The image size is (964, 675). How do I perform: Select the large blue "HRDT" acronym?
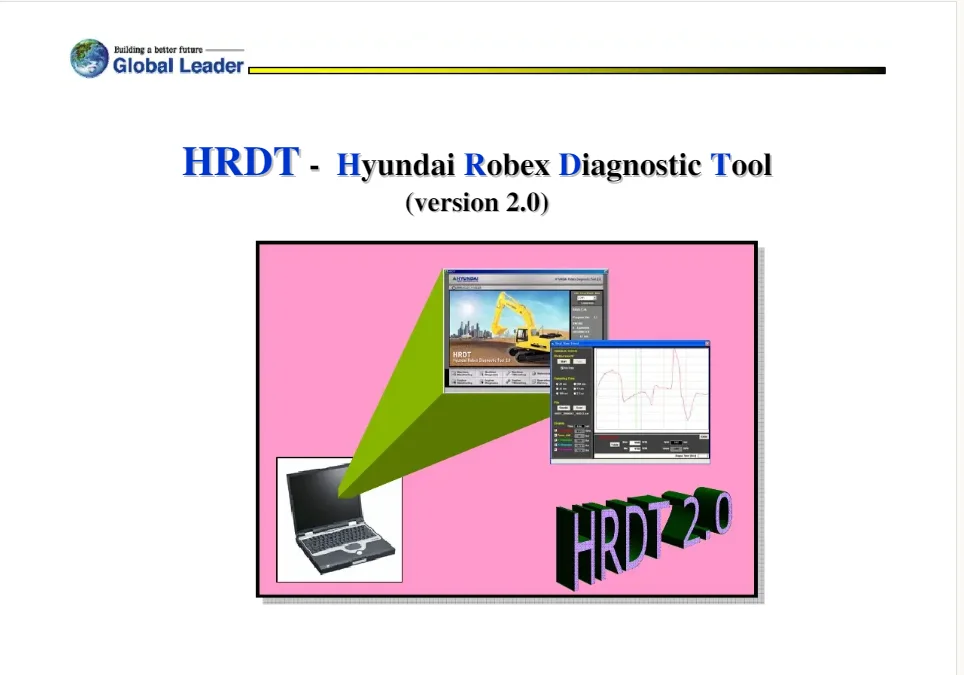tap(241, 162)
